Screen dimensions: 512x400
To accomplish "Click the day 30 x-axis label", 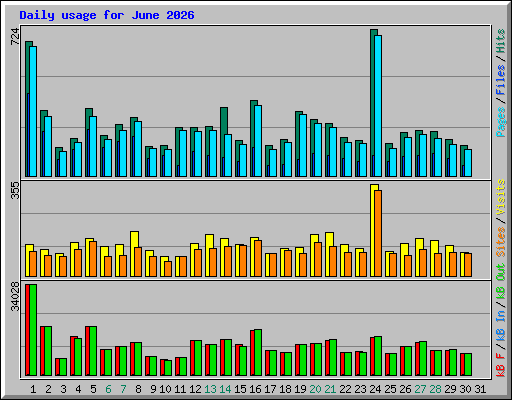I will pos(465,389).
